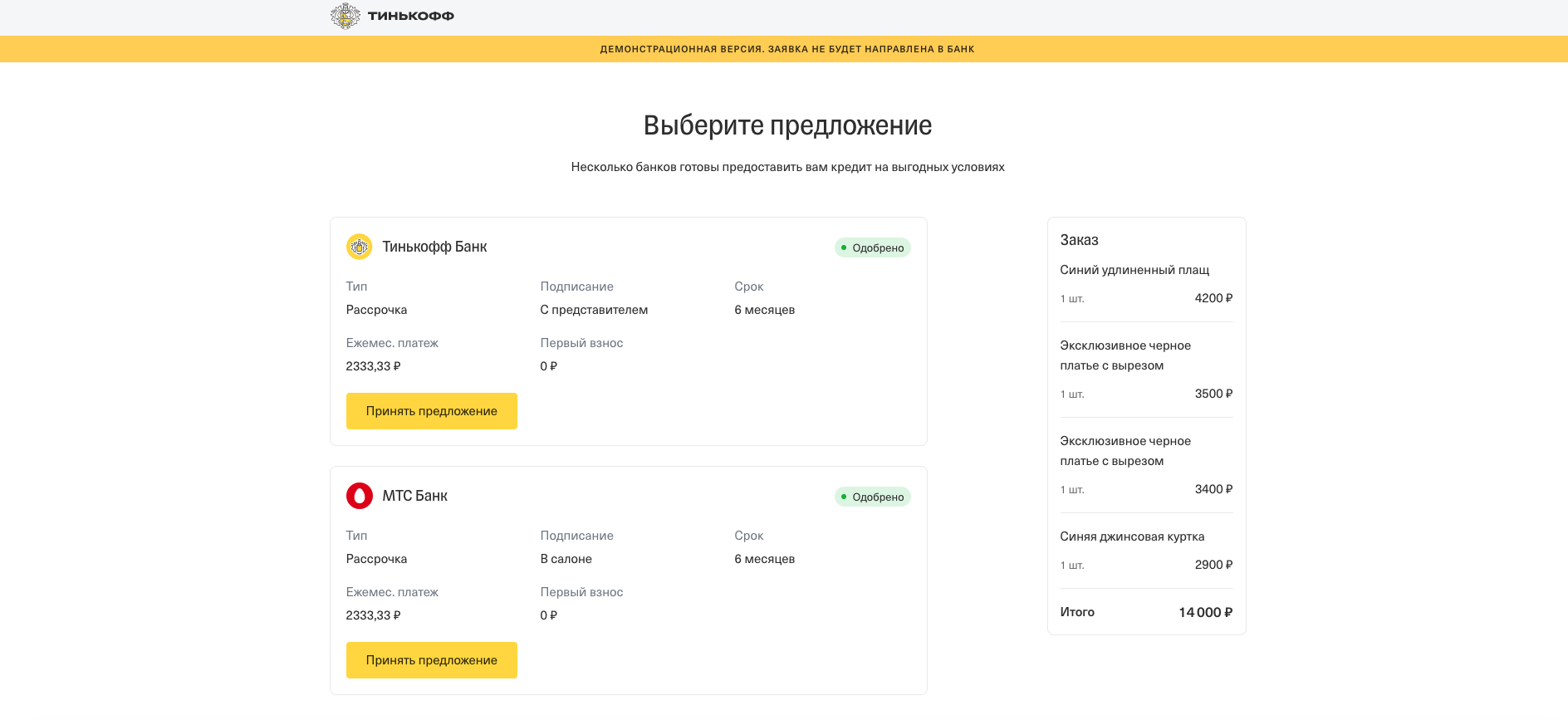This screenshot has width=1568, height=720.
Task: Click first payment '0 ₽' in МТС Банк card
Action: 549,615
